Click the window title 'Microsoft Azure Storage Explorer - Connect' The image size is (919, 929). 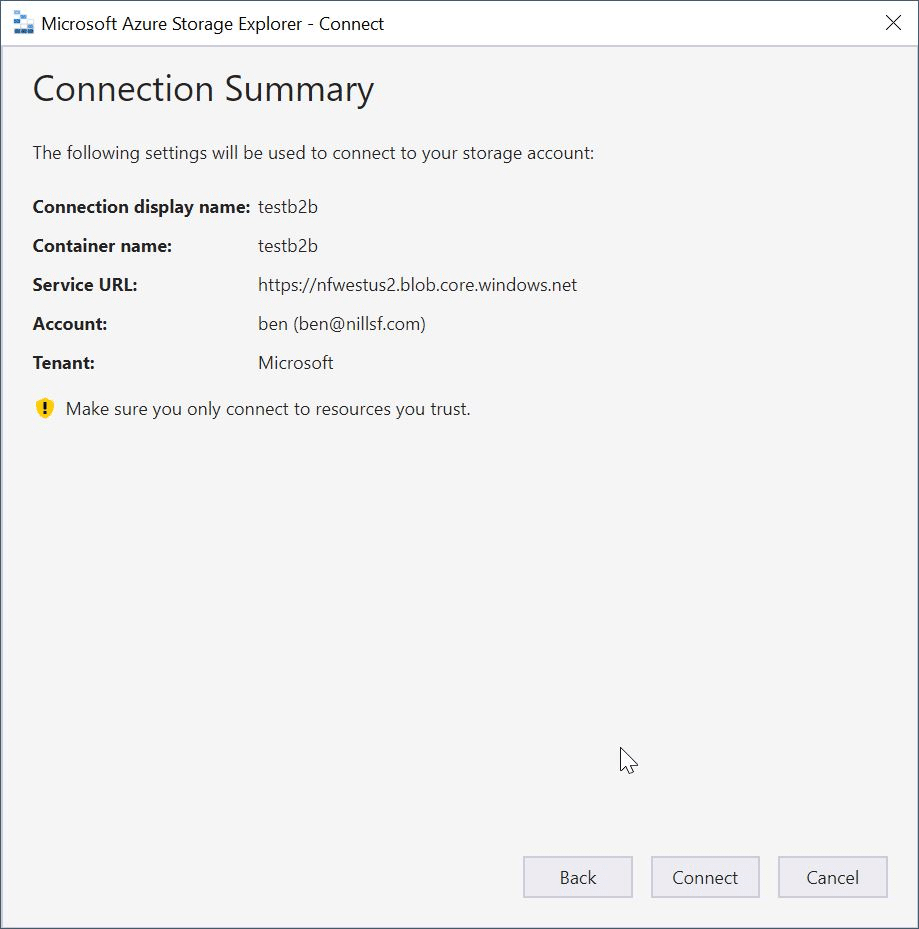[213, 24]
